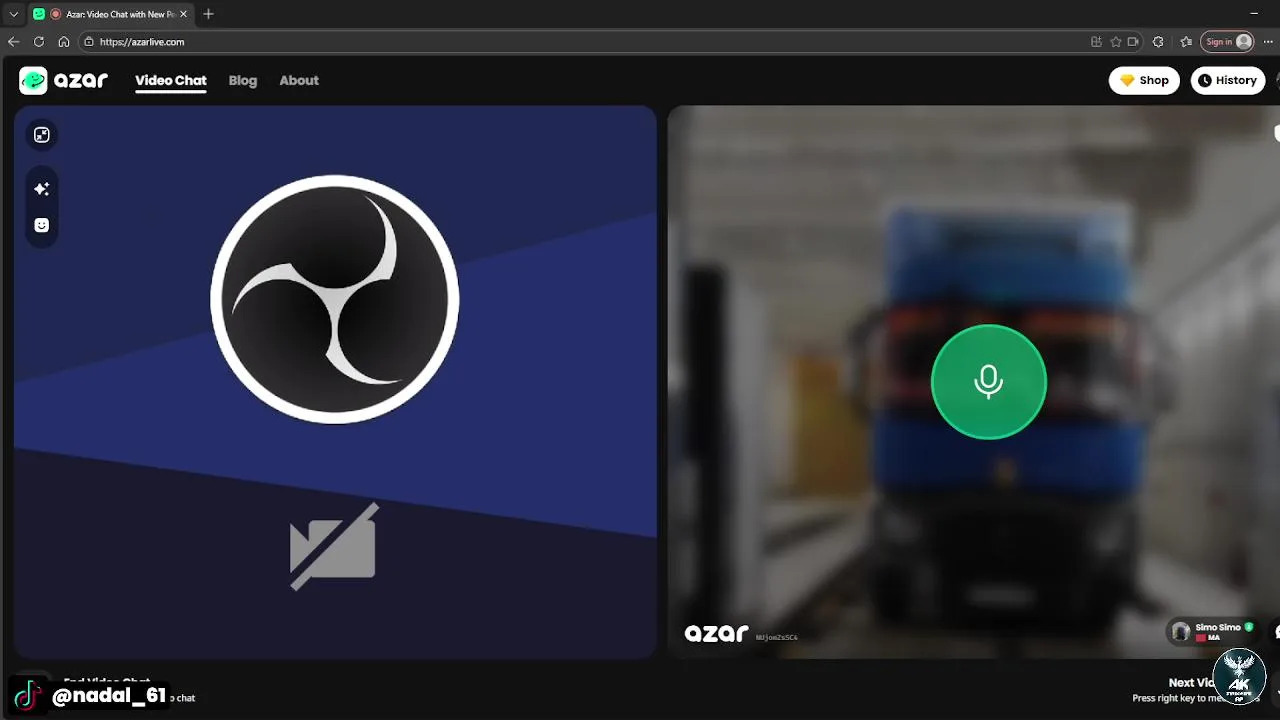Expand the local video to fullscreen
This screenshot has height=720, width=1280.
(x=42, y=135)
